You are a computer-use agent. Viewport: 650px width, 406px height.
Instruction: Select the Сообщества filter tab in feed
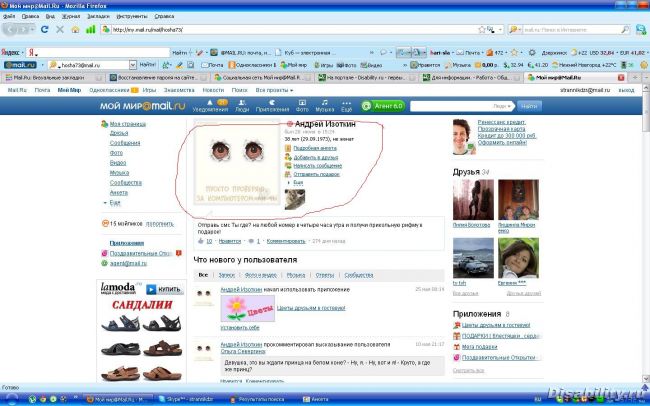359,275
